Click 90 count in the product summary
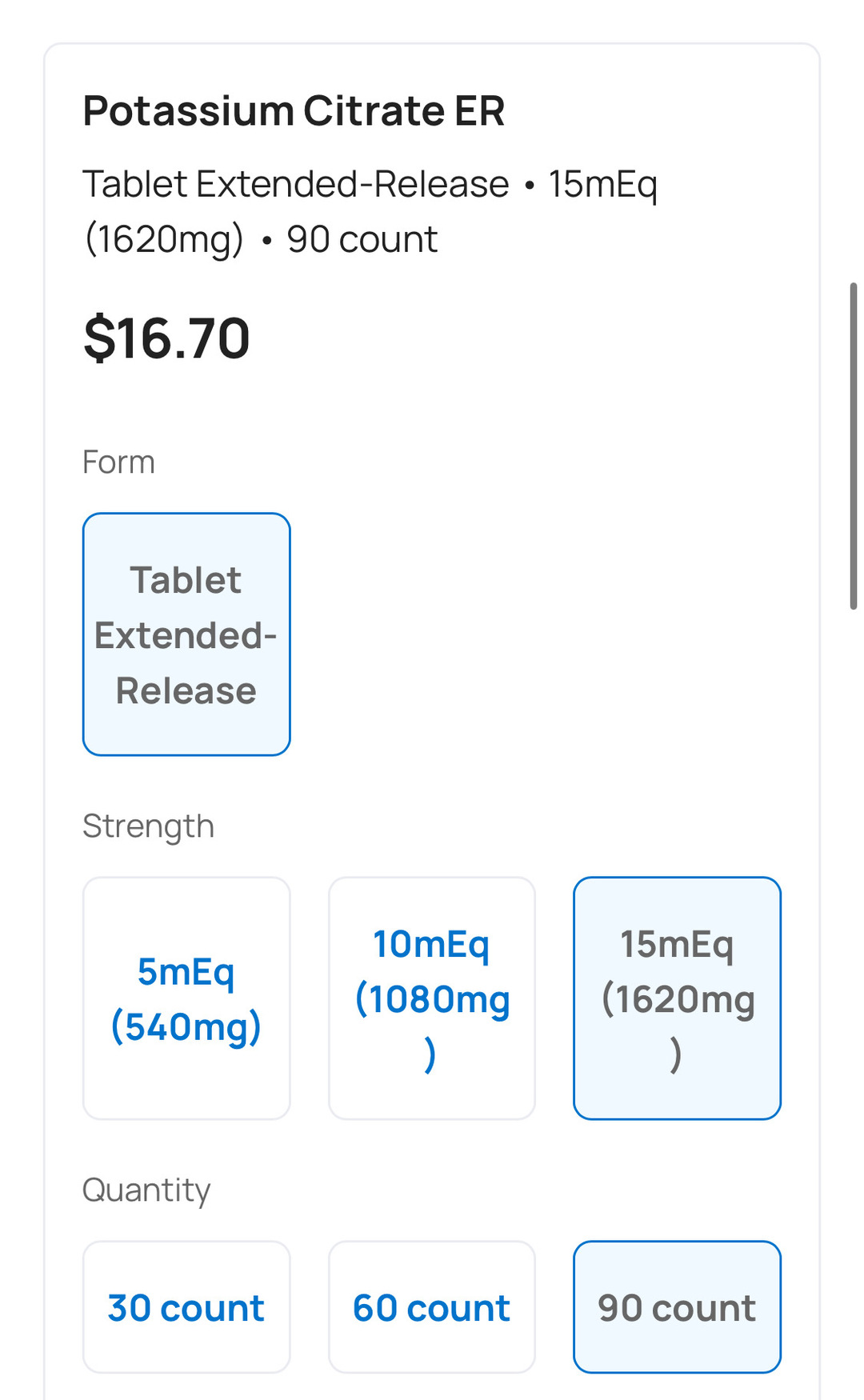Image resolution: width=864 pixels, height=1400 pixels. (362, 240)
